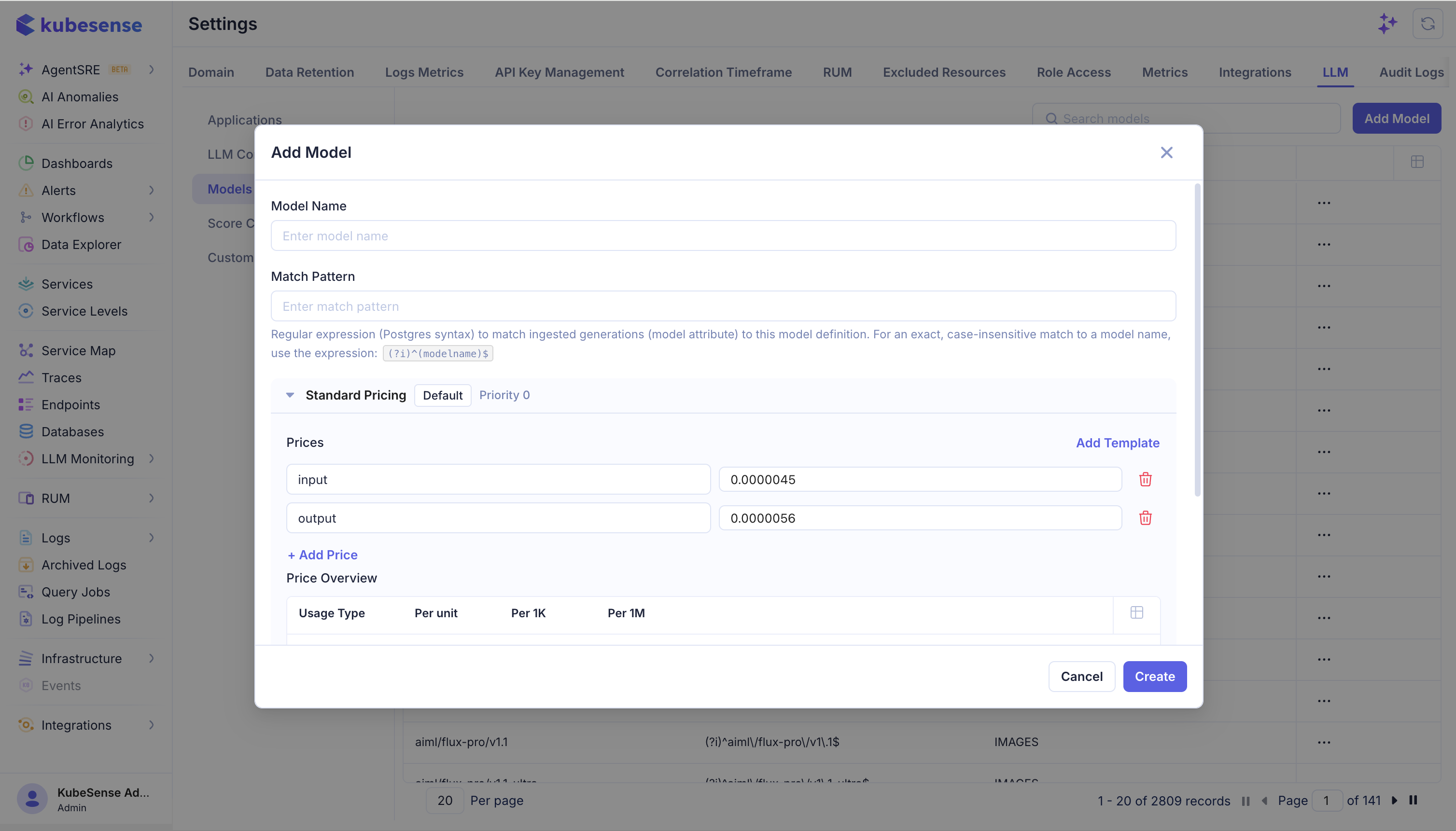Open AI Anomalies from sidebar
This screenshot has width=1456, height=831.
point(79,97)
